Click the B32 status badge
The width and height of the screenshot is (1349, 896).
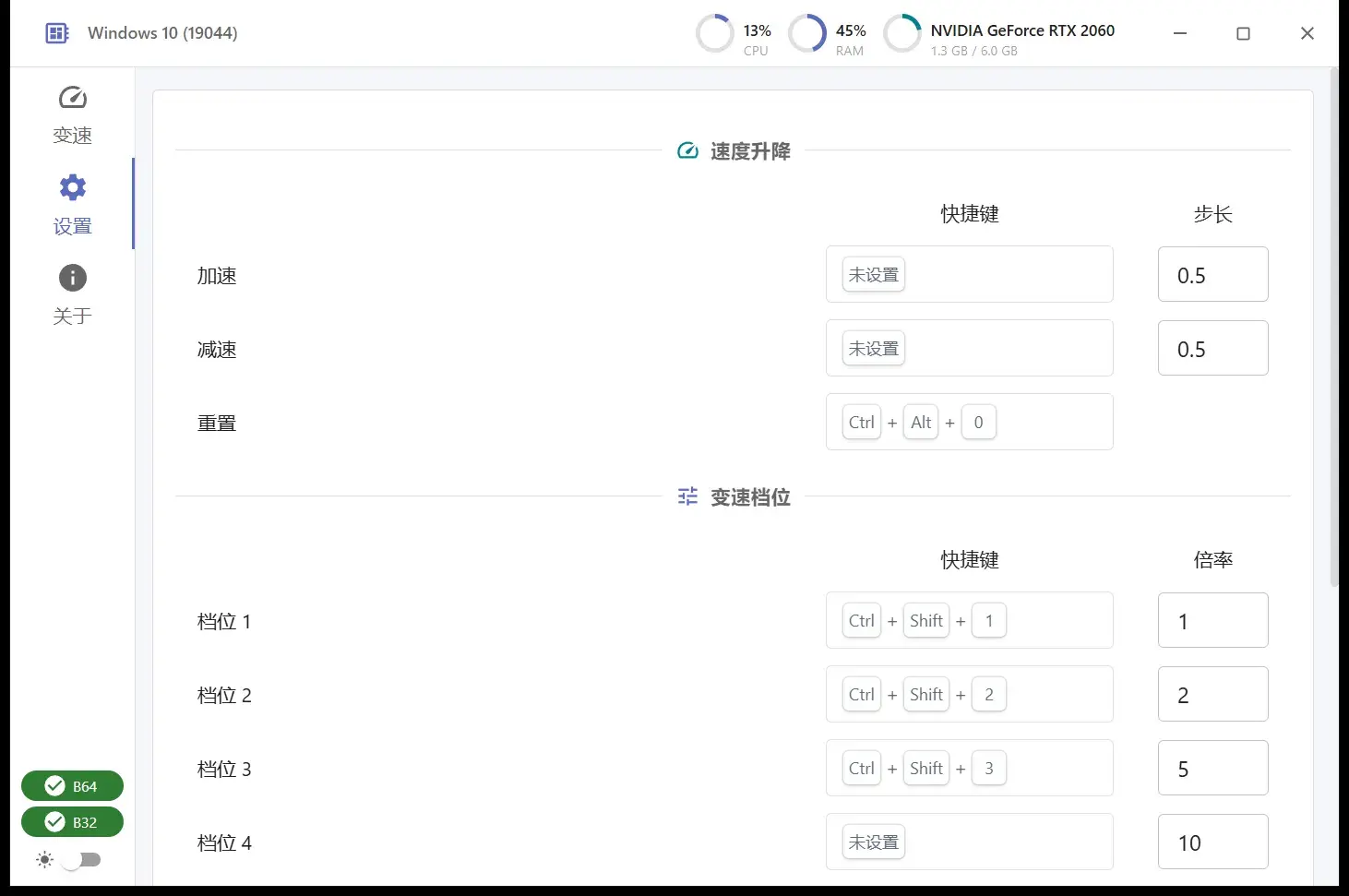[72, 822]
